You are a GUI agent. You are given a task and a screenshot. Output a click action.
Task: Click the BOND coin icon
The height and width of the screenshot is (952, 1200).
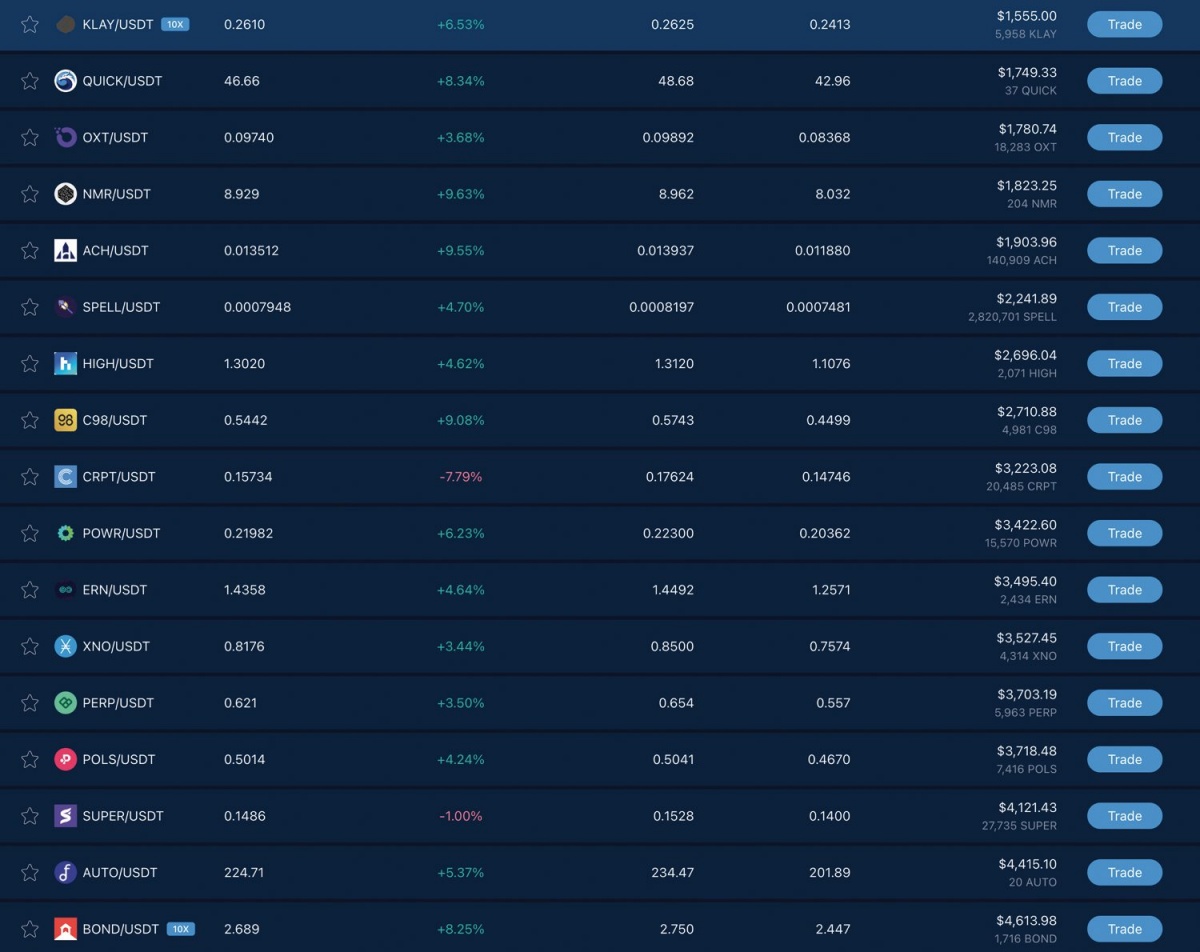[x=65, y=929]
